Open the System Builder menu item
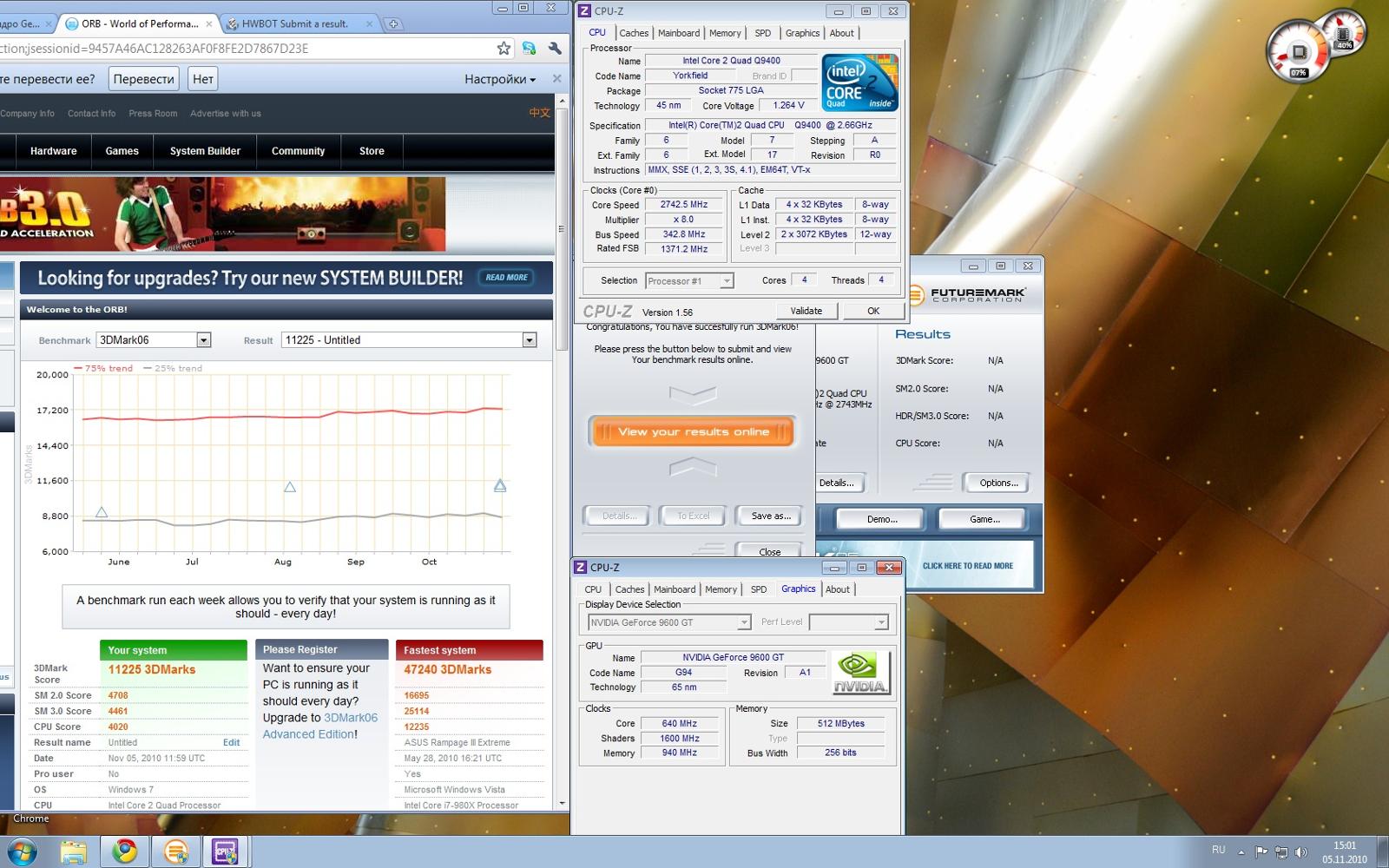The width and height of the screenshot is (1389, 868). (205, 151)
